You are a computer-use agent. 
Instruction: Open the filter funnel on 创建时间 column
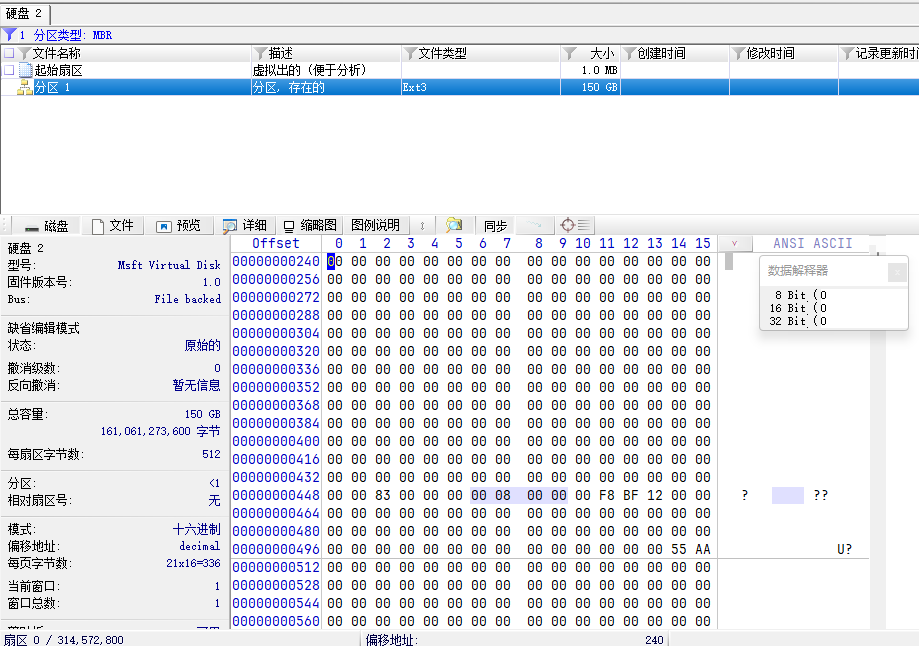point(629,53)
